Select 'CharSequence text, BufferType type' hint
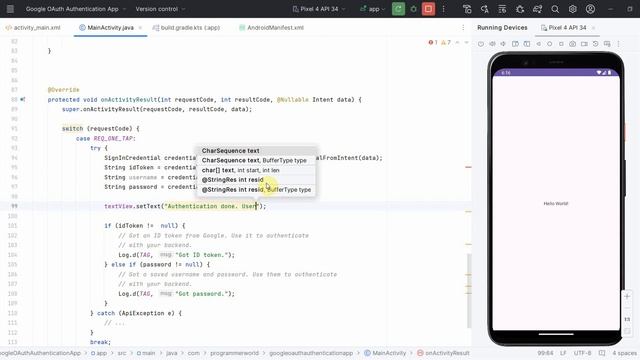The height and width of the screenshot is (360, 640). tap(256, 160)
